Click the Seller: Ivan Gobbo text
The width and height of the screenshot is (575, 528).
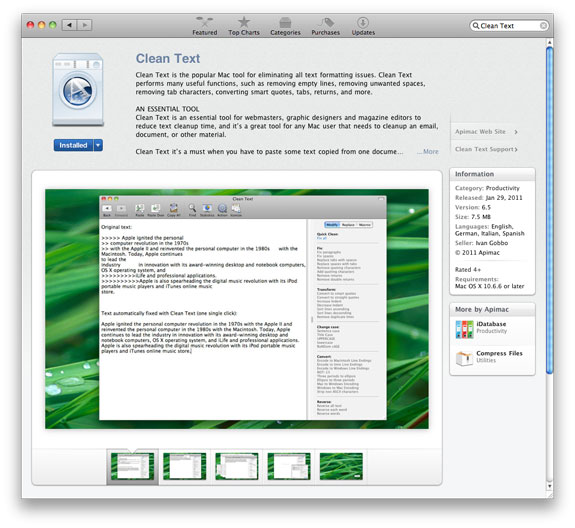481,243
